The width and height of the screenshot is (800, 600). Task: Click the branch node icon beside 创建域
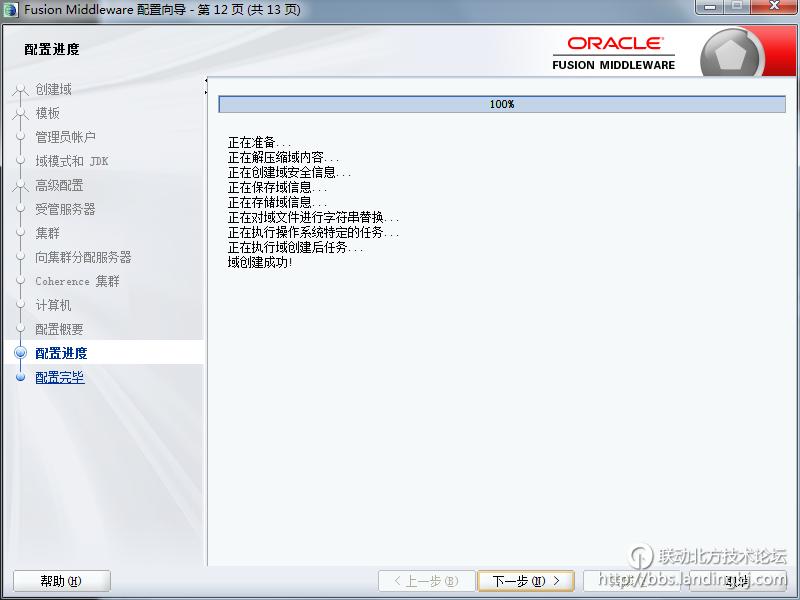point(20,90)
